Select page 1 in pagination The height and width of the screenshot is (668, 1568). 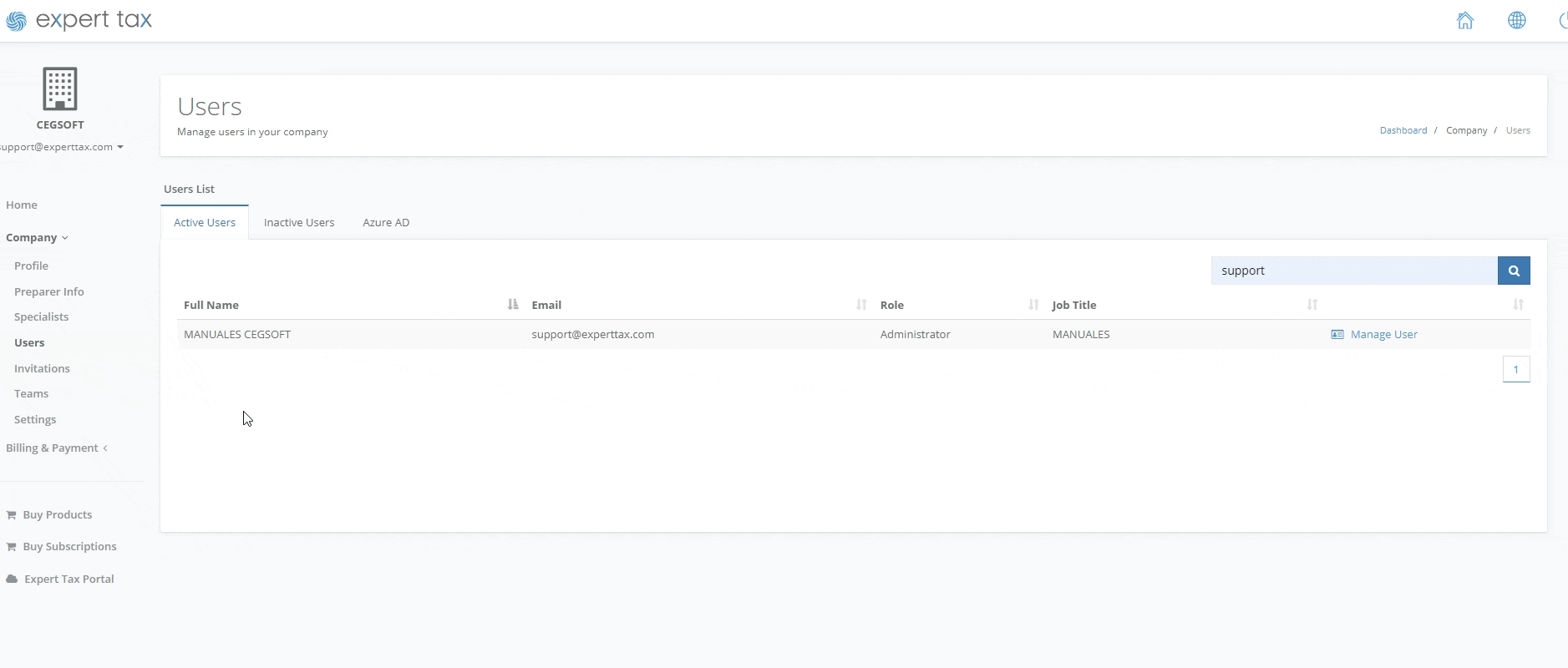tap(1515, 369)
